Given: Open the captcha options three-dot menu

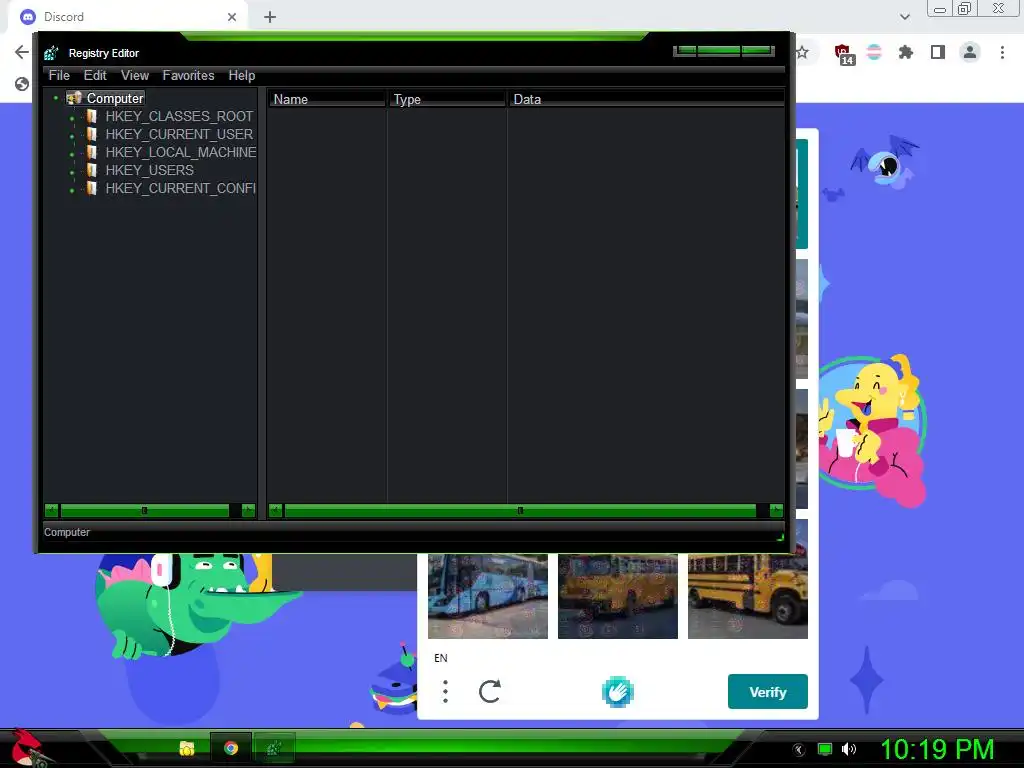Looking at the screenshot, I should click(x=445, y=692).
